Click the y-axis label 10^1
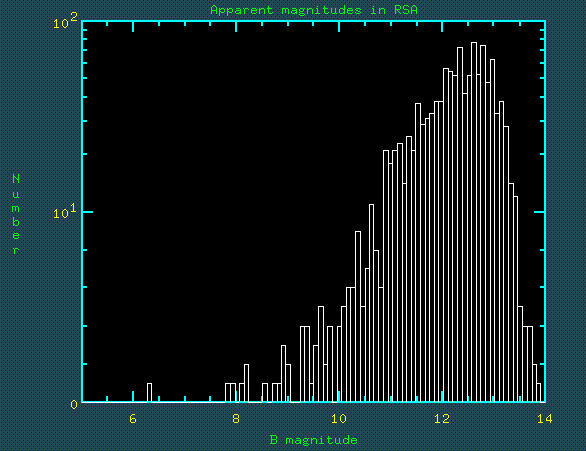The width and height of the screenshot is (586, 451). click(65, 212)
